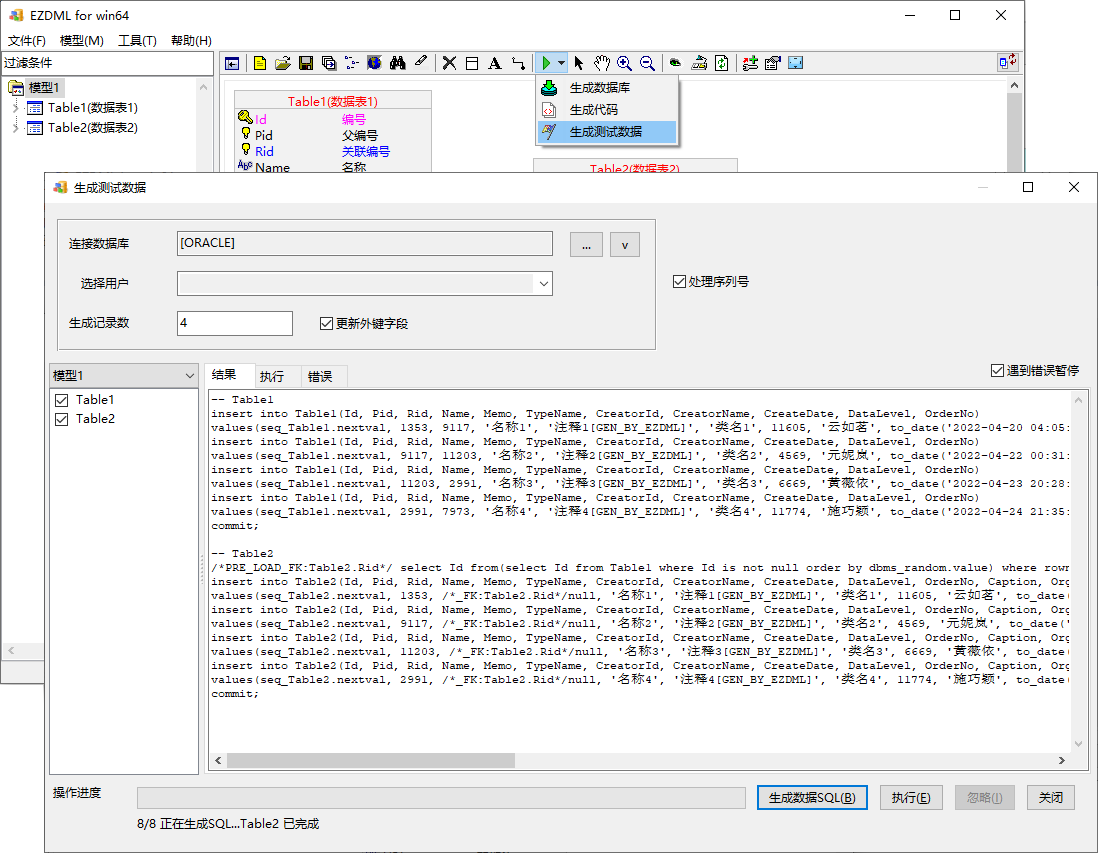This screenshot has width=1098, height=853.
Task: Expand Table2(数据表2) tree node
Action: tap(15, 128)
